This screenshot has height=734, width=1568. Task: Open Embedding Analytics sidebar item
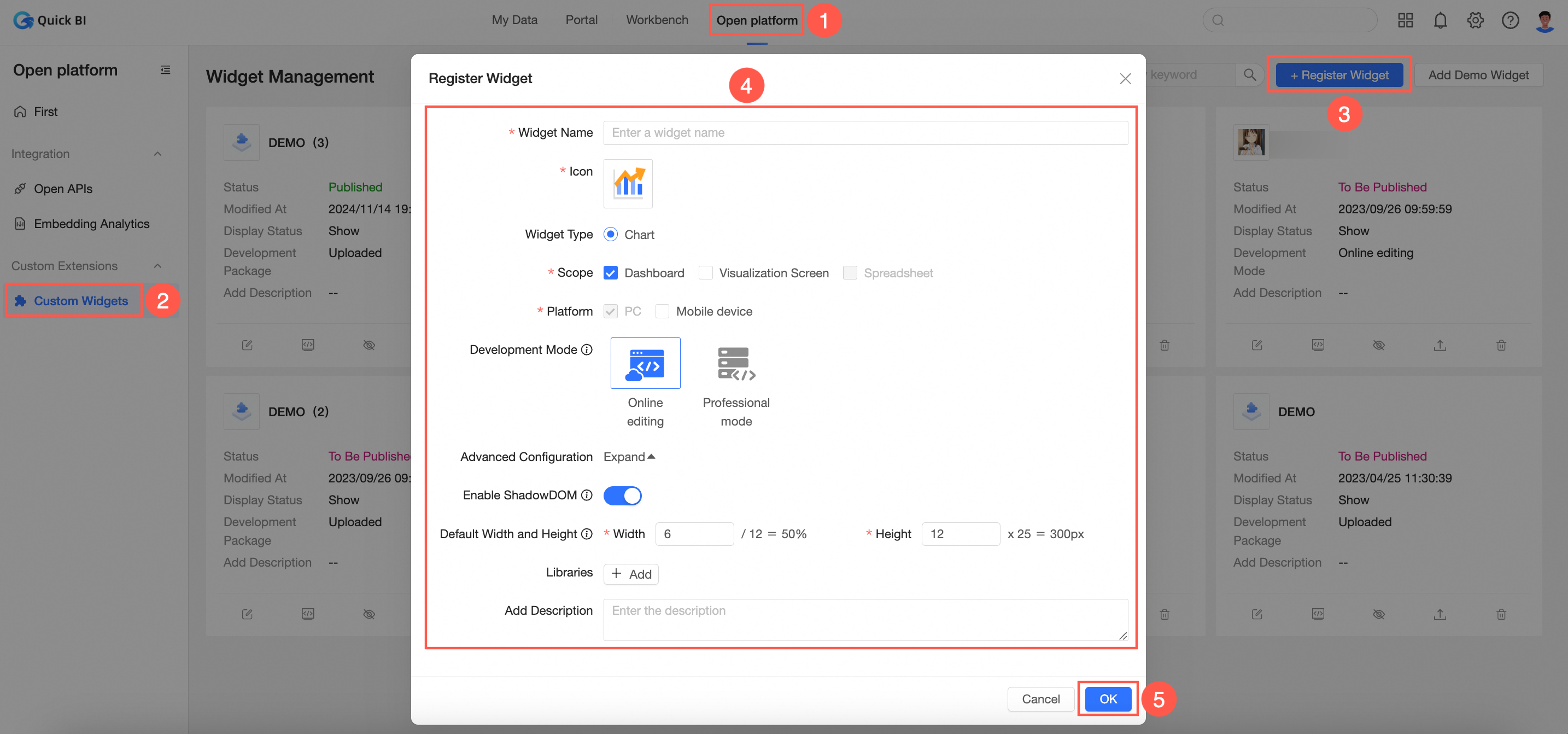tap(91, 224)
